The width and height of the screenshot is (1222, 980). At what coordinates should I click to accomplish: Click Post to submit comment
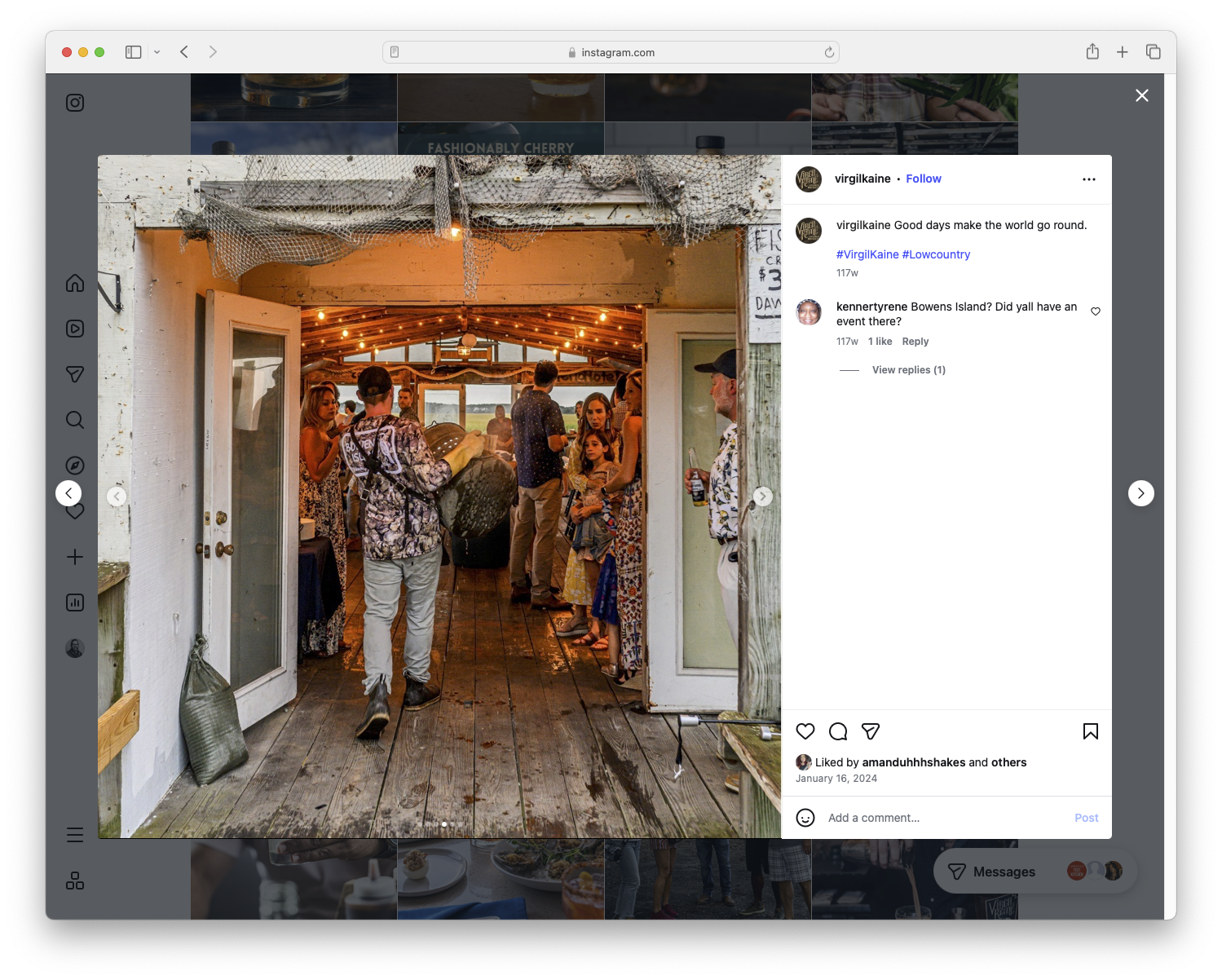[1087, 818]
